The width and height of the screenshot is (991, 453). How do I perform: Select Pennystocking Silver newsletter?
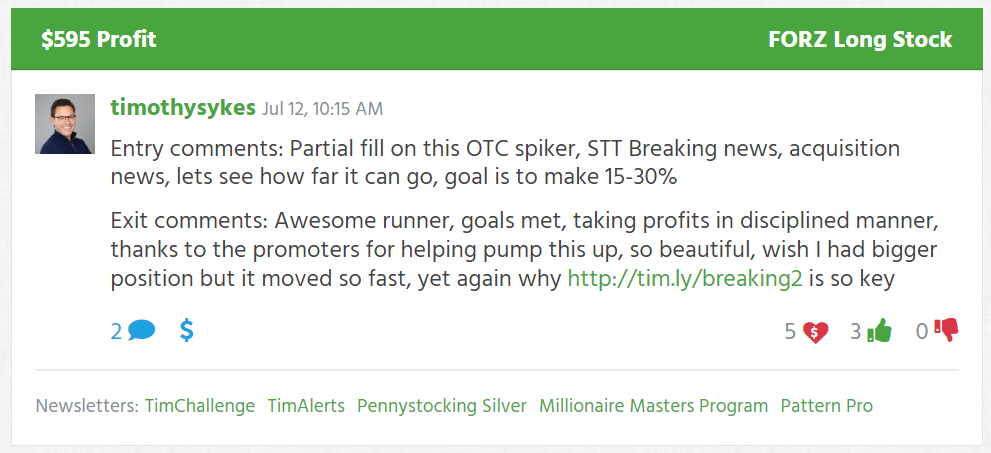coord(442,406)
